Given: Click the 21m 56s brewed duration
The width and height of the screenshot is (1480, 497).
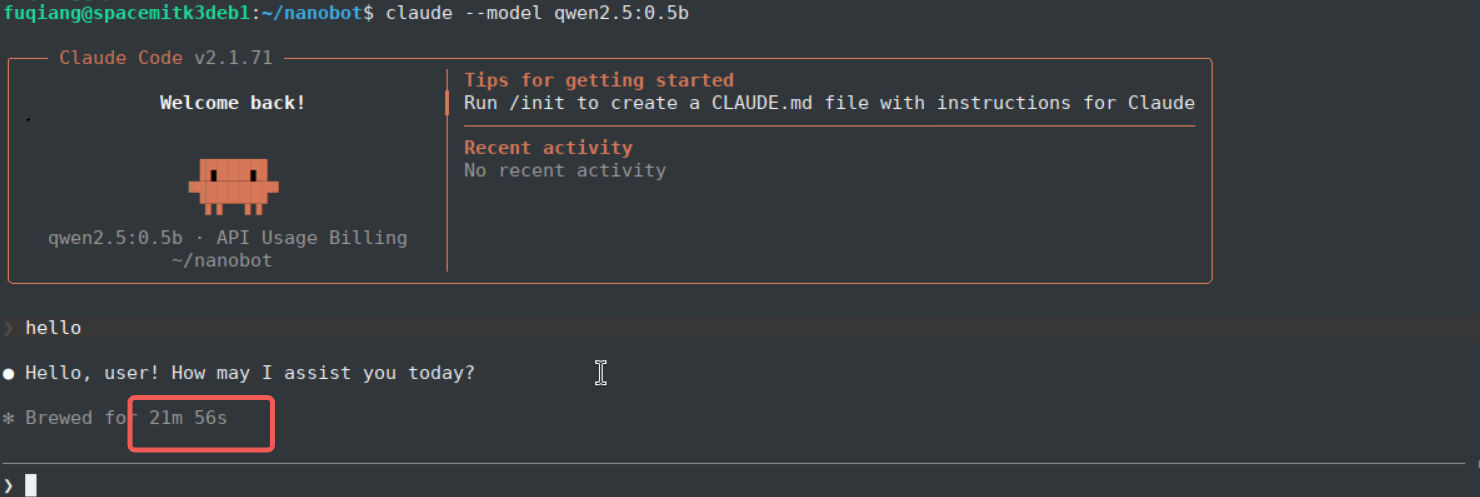Looking at the screenshot, I should click(188, 418).
